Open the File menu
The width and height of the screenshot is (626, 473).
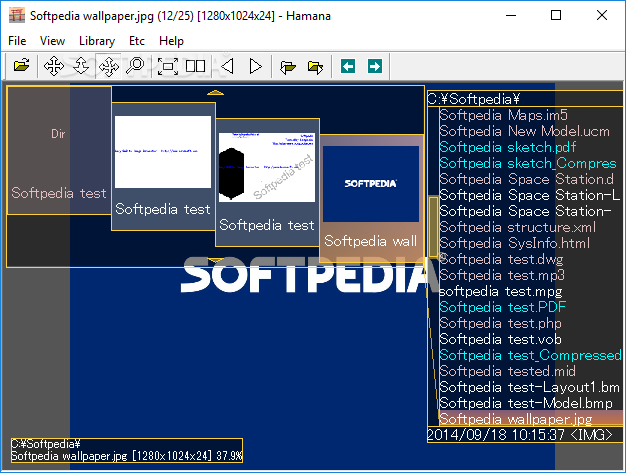click(x=17, y=41)
